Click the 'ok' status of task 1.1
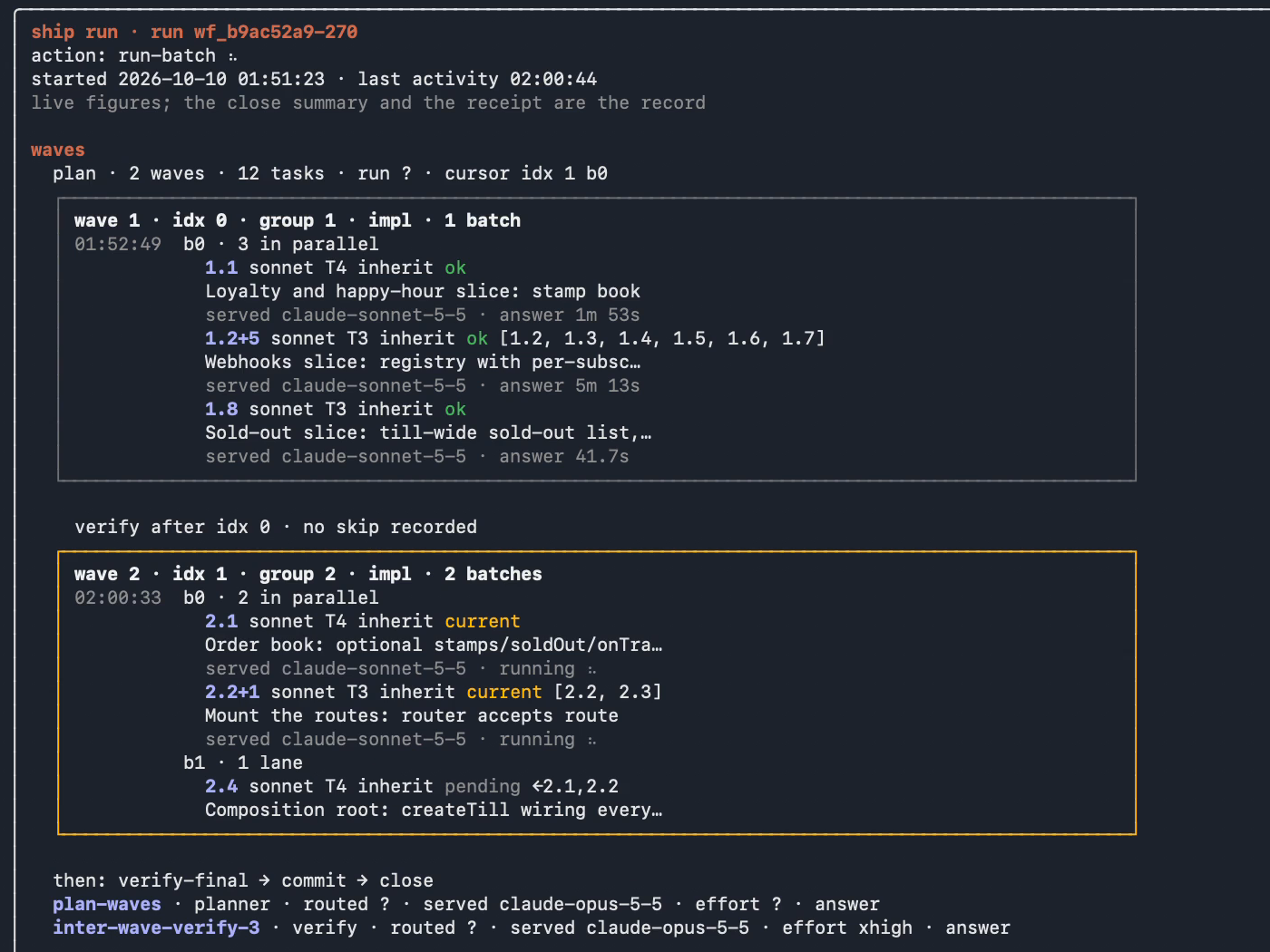 [x=455, y=267]
